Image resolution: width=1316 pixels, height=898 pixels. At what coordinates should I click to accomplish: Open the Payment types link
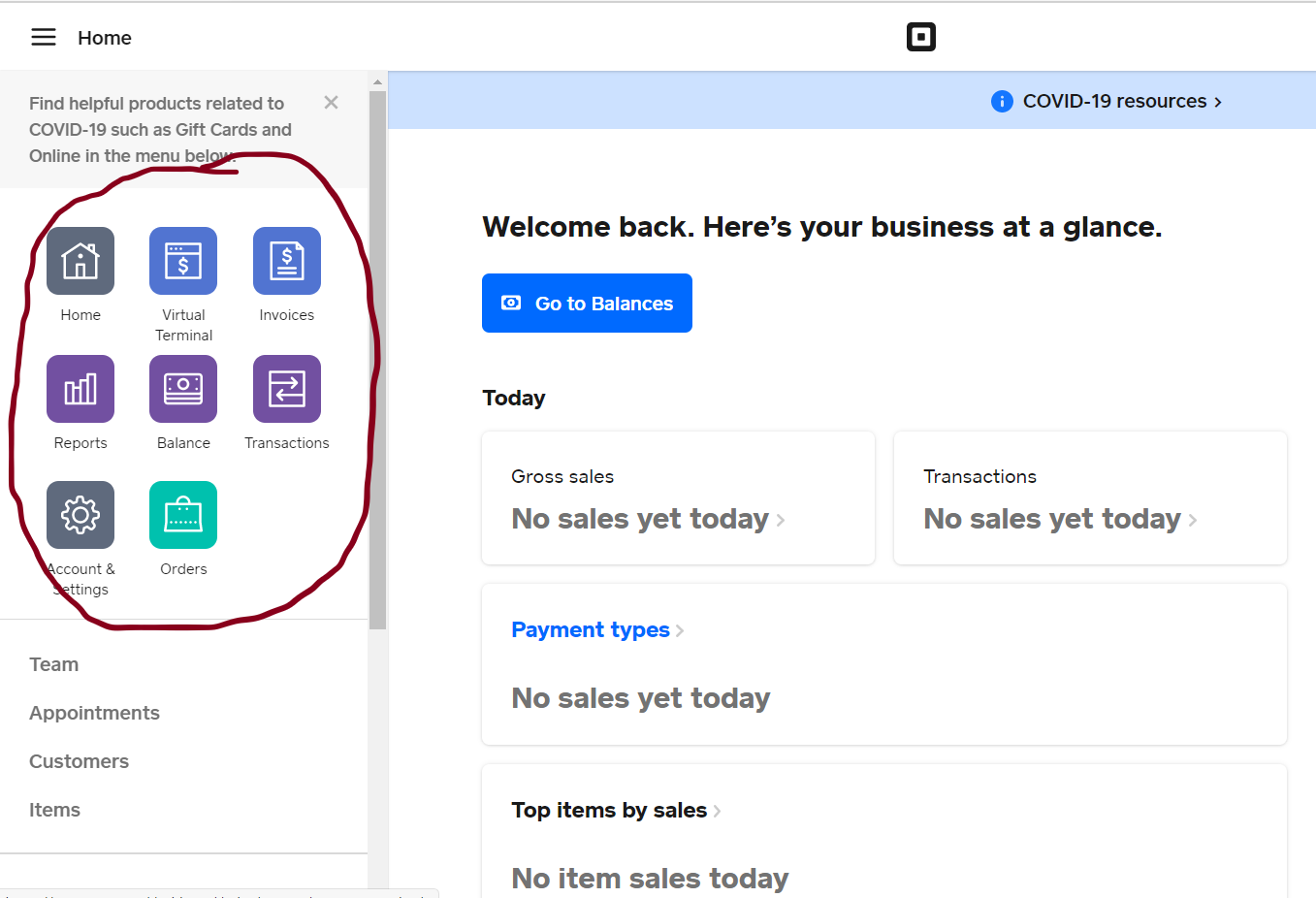point(591,629)
